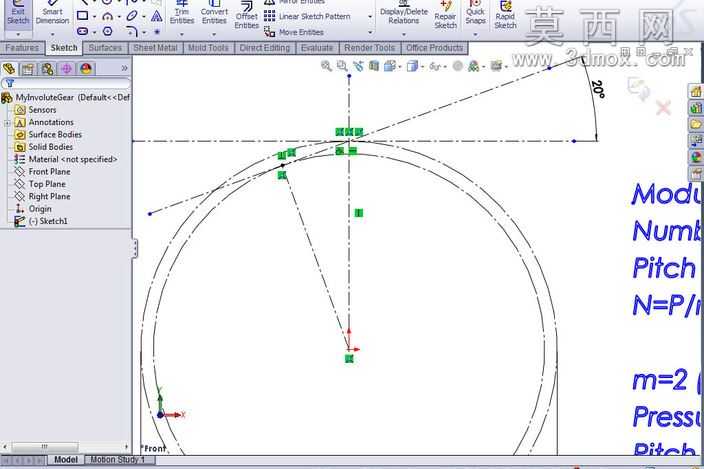Select the Sketch Fillet tool
Image resolution: width=704 pixels, height=469 pixels.
click(x=132, y=31)
